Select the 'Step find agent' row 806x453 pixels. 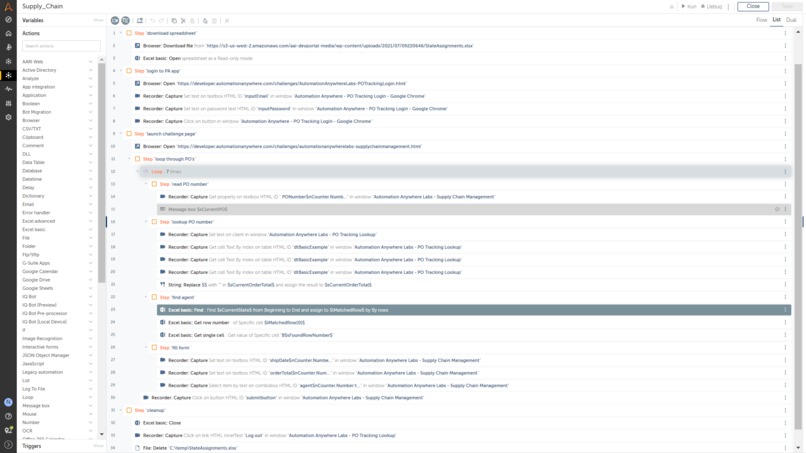click(x=469, y=297)
